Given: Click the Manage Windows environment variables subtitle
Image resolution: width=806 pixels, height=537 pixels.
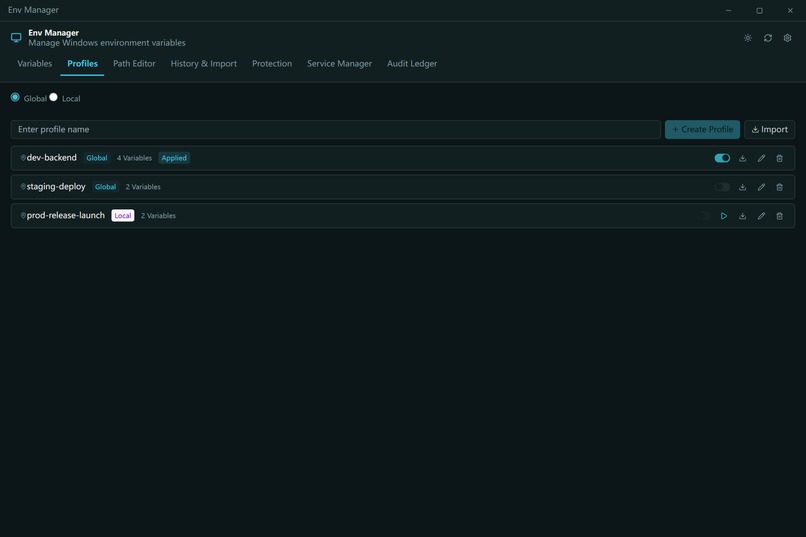Looking at the screenshot, I should (x=107, y=43).
